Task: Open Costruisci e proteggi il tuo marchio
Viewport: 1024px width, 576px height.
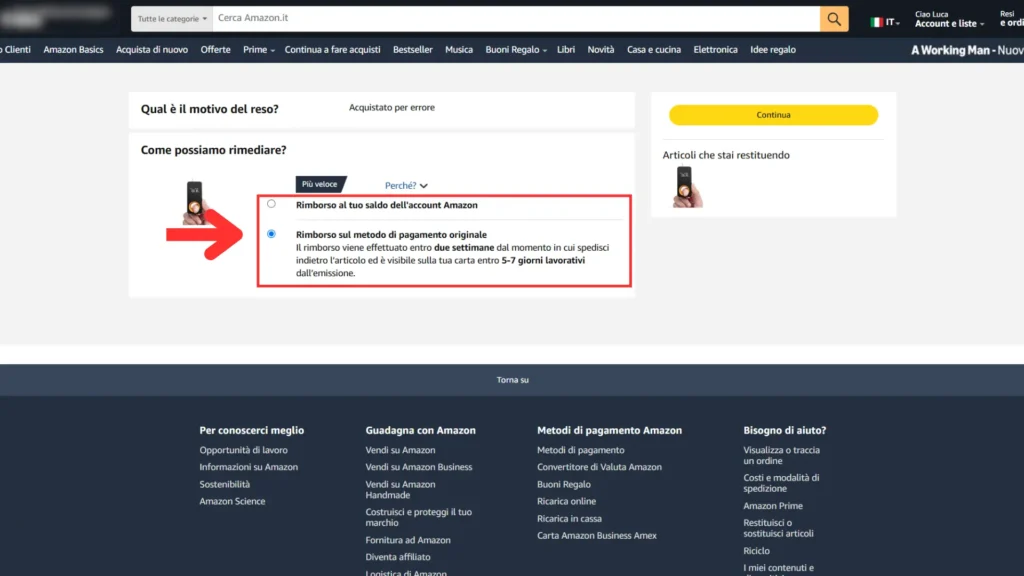Action: coord(419,517)
